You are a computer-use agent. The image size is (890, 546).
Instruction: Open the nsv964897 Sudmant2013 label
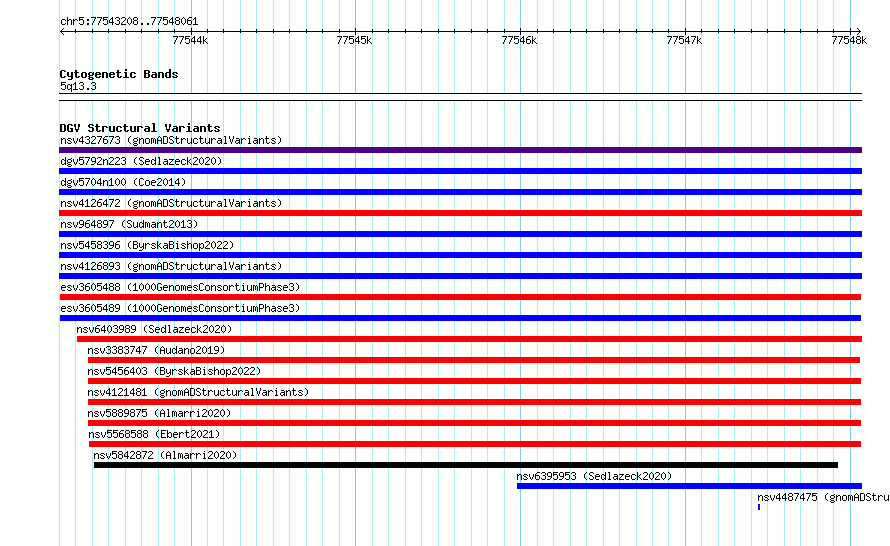point(129,224)
